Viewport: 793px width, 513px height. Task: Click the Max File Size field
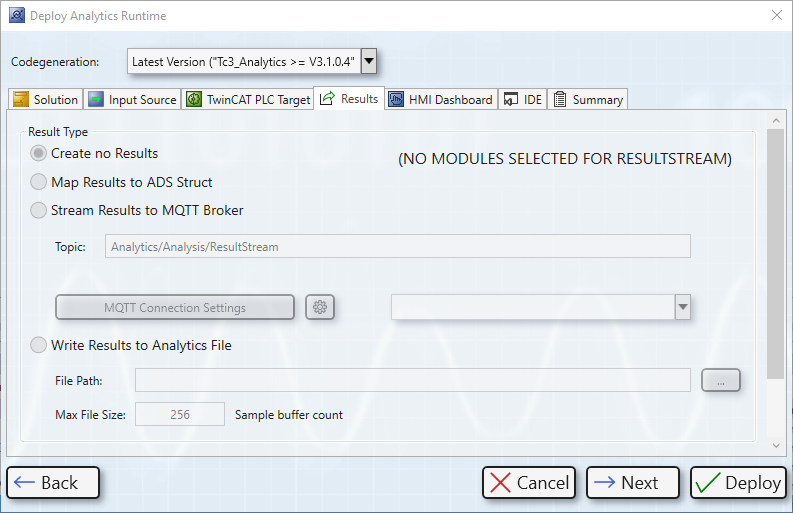(x=180, y=414)
